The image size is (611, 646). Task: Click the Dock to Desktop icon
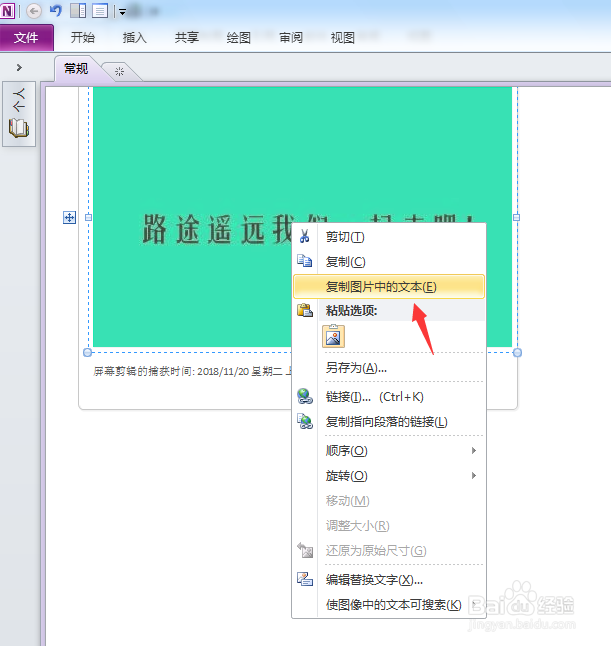pos(78,11)
